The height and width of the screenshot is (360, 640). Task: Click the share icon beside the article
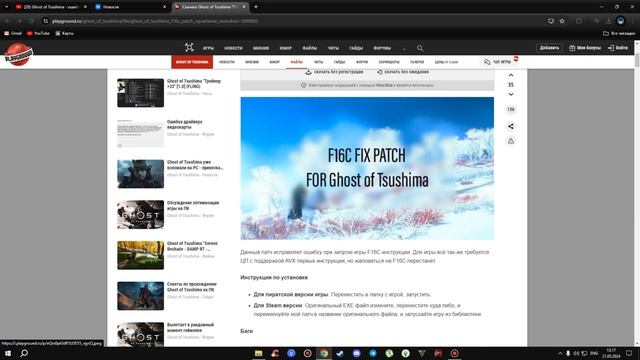pyautogui.click(x=511, y=127)
